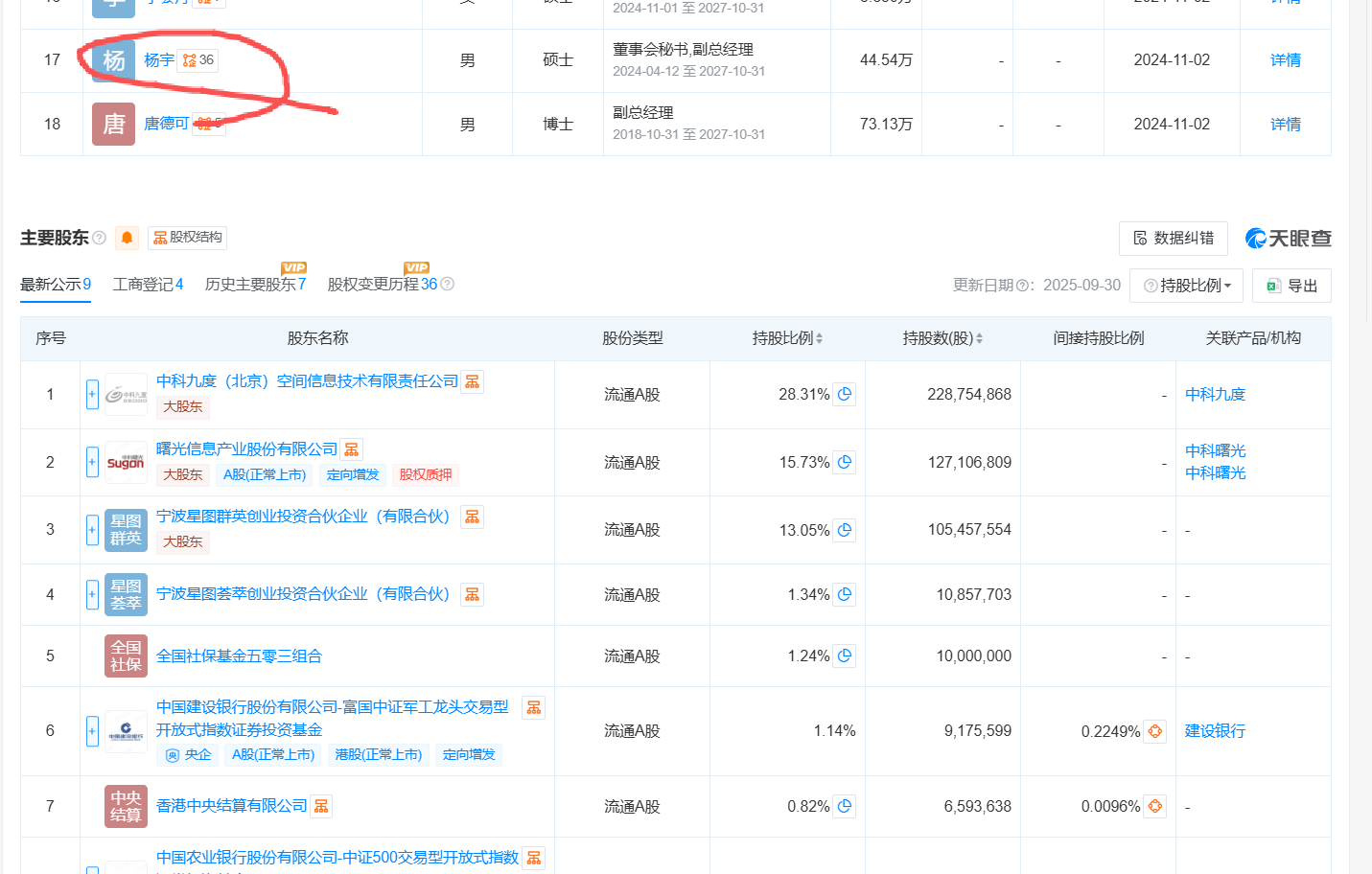Click the 央企 tag on row 6
1372x874 pixels.
coord(188,755)
